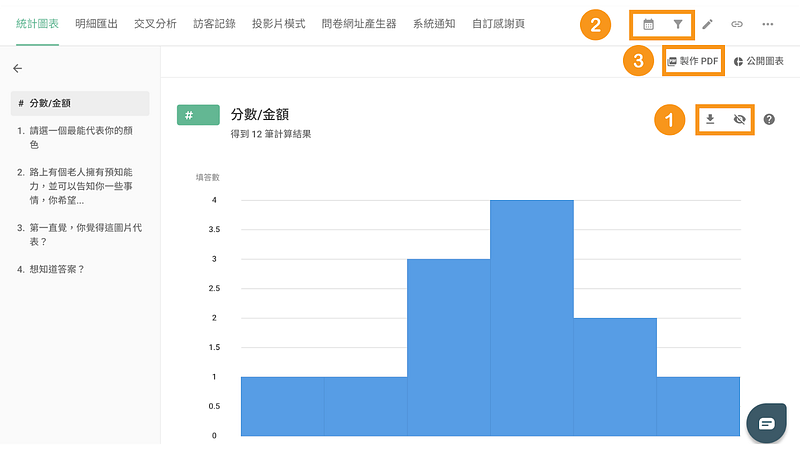Click the histogram bar with 2 responses

615,377
